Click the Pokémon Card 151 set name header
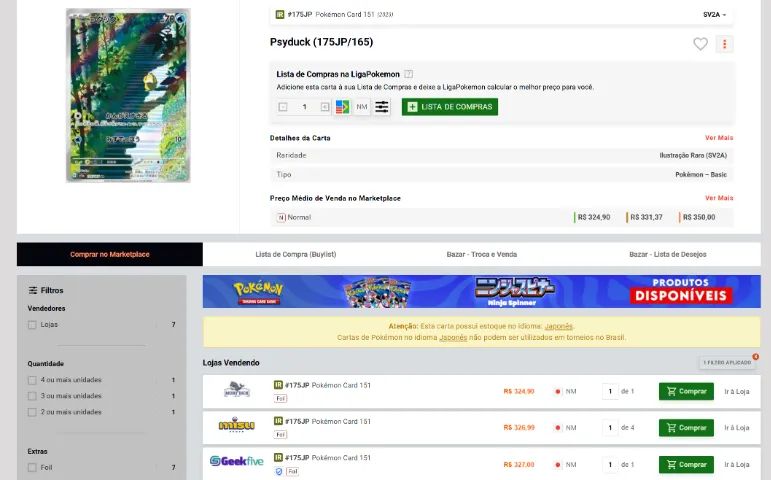The image size is (771, 480). [x=345, y=15]
